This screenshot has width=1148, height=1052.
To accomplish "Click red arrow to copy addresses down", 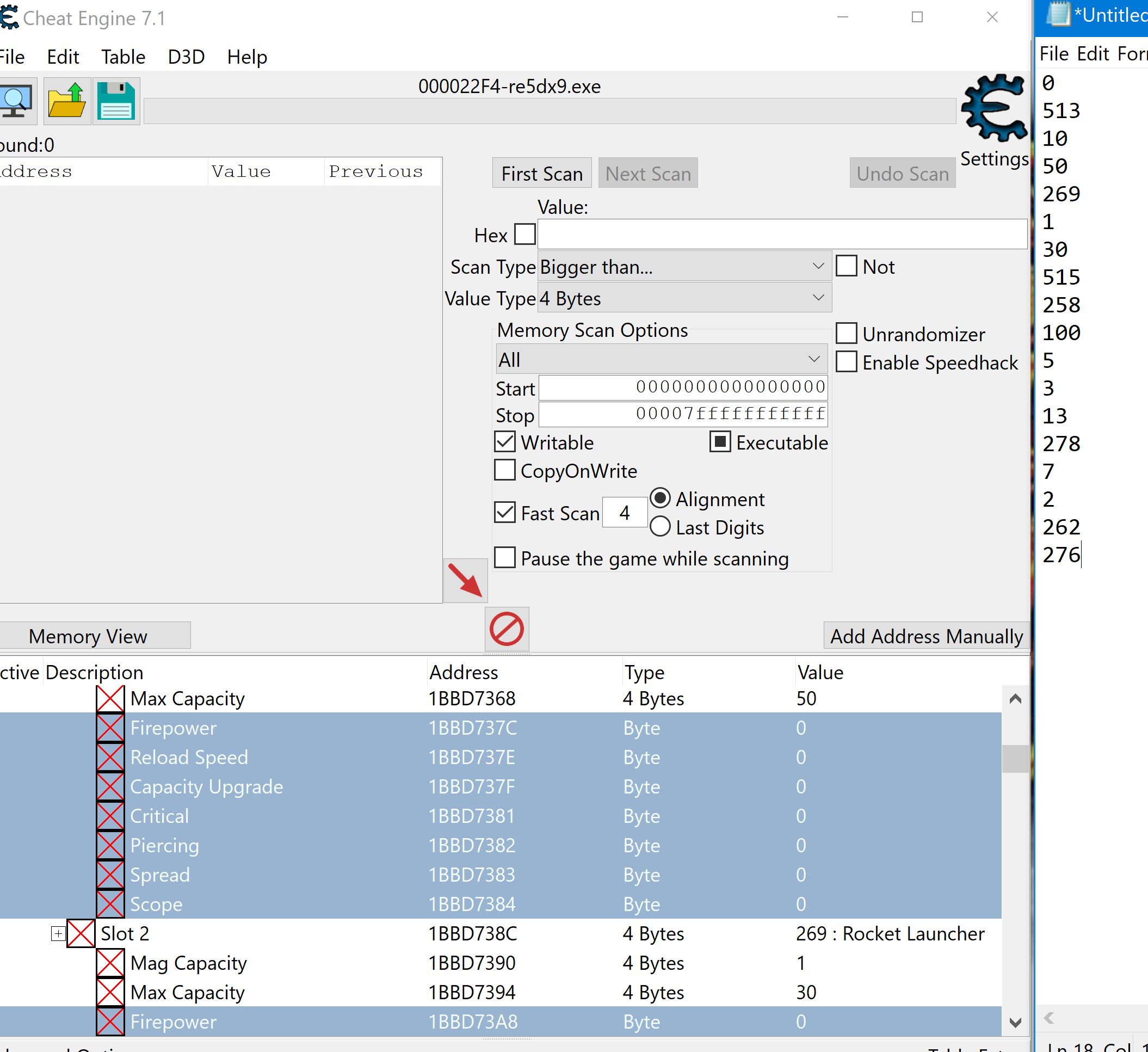I will pyautogui.click(x=465, y=580).
